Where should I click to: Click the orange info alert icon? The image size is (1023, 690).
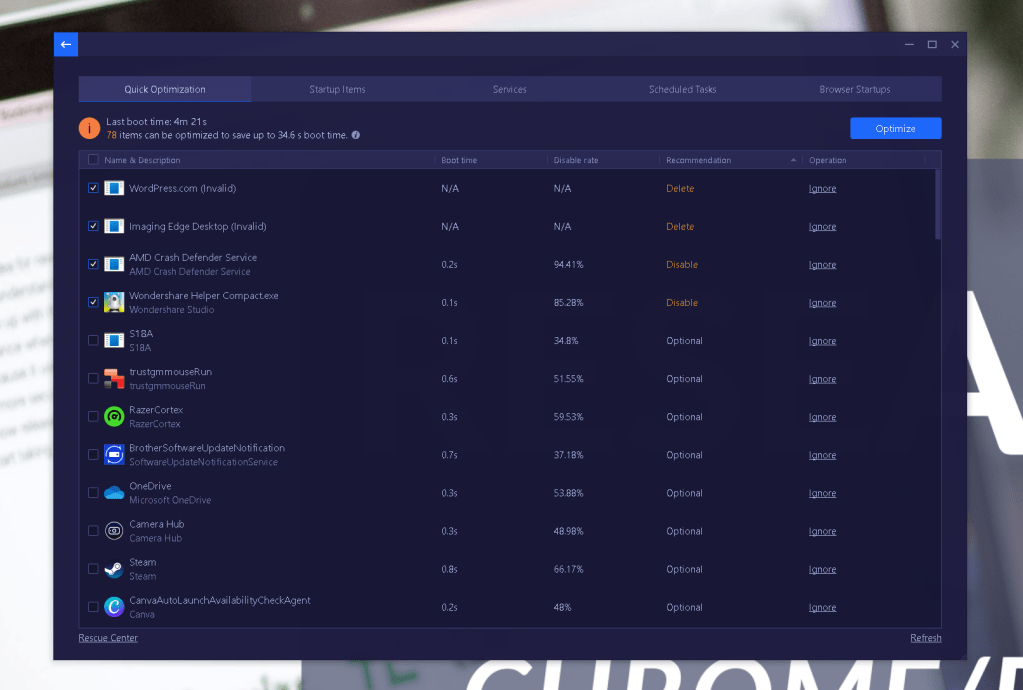(89, 128)
